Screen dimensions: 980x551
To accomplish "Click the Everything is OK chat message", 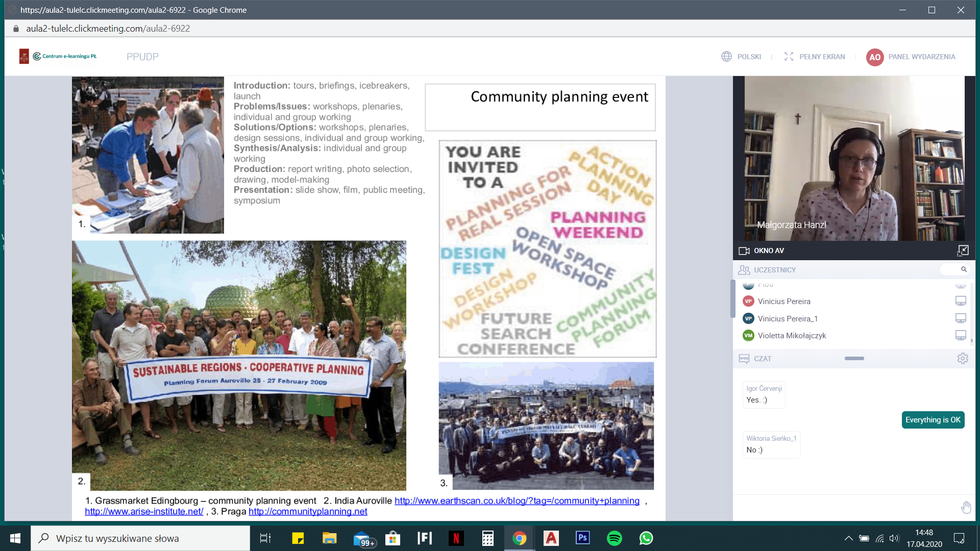I will point(932,420).
